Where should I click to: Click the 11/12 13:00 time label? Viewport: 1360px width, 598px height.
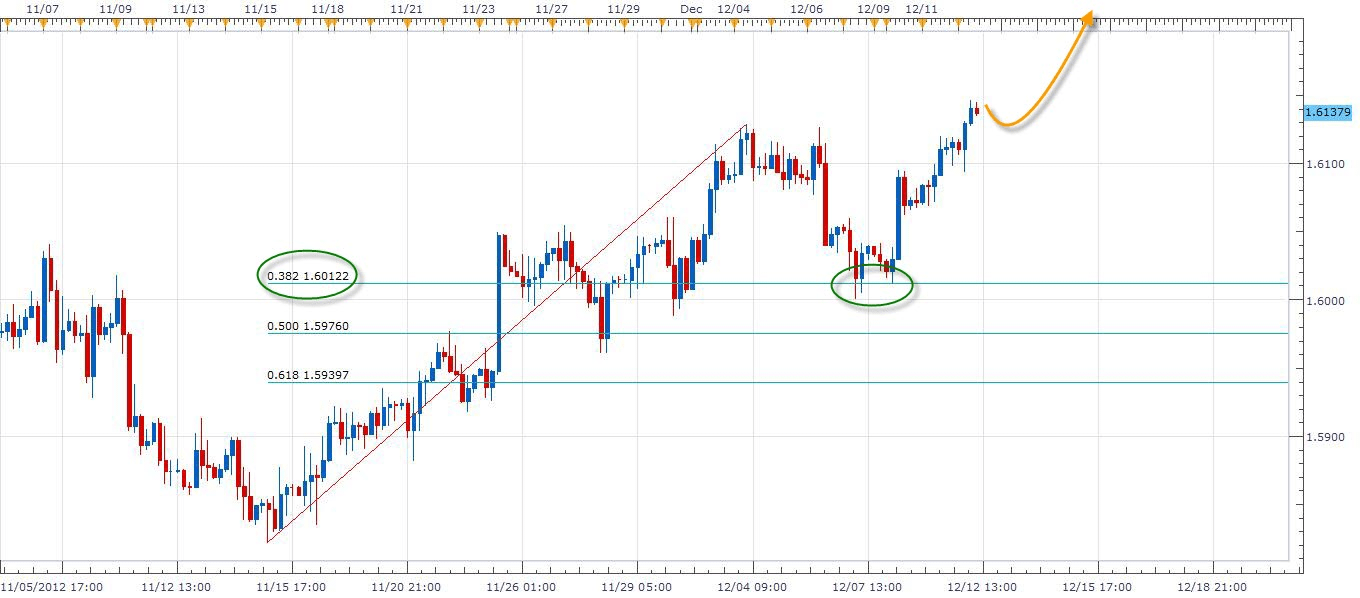(178, 587)
